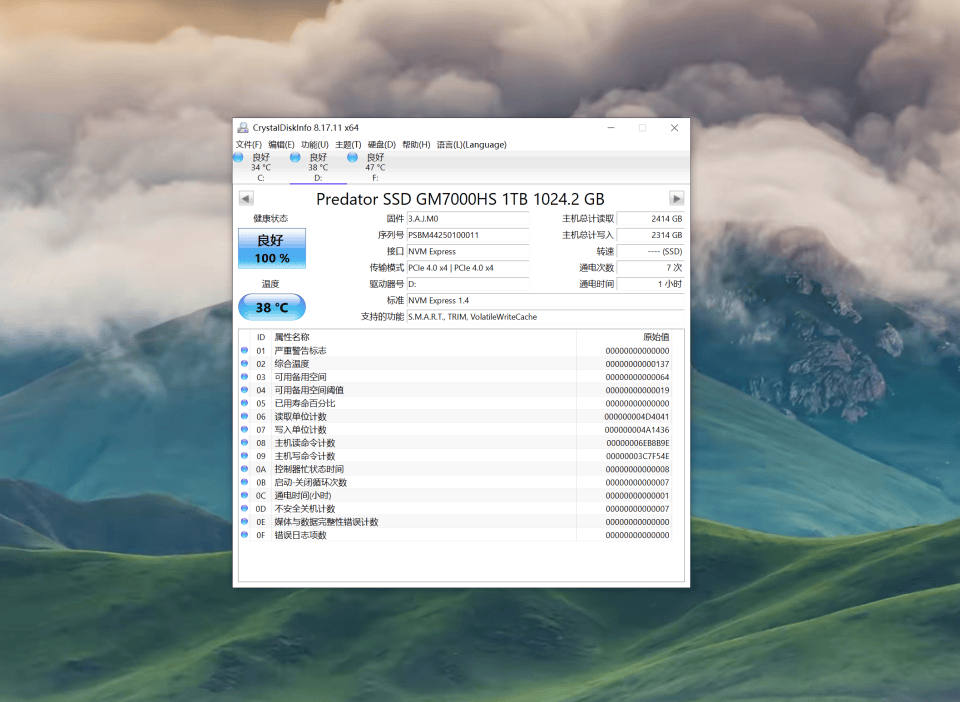Select the C: drive health status icon
Image resolution: width=960 pixels, height=702 pixels.
coord(238,157)
